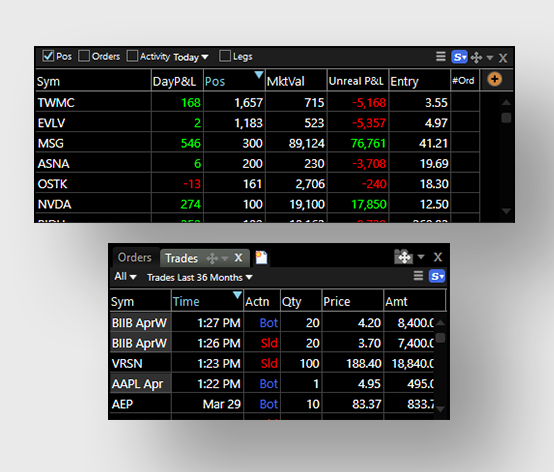Click the blue S symbol-link icon in positions panel
Screen dimensions: 554x472
(x=459, y=57)
